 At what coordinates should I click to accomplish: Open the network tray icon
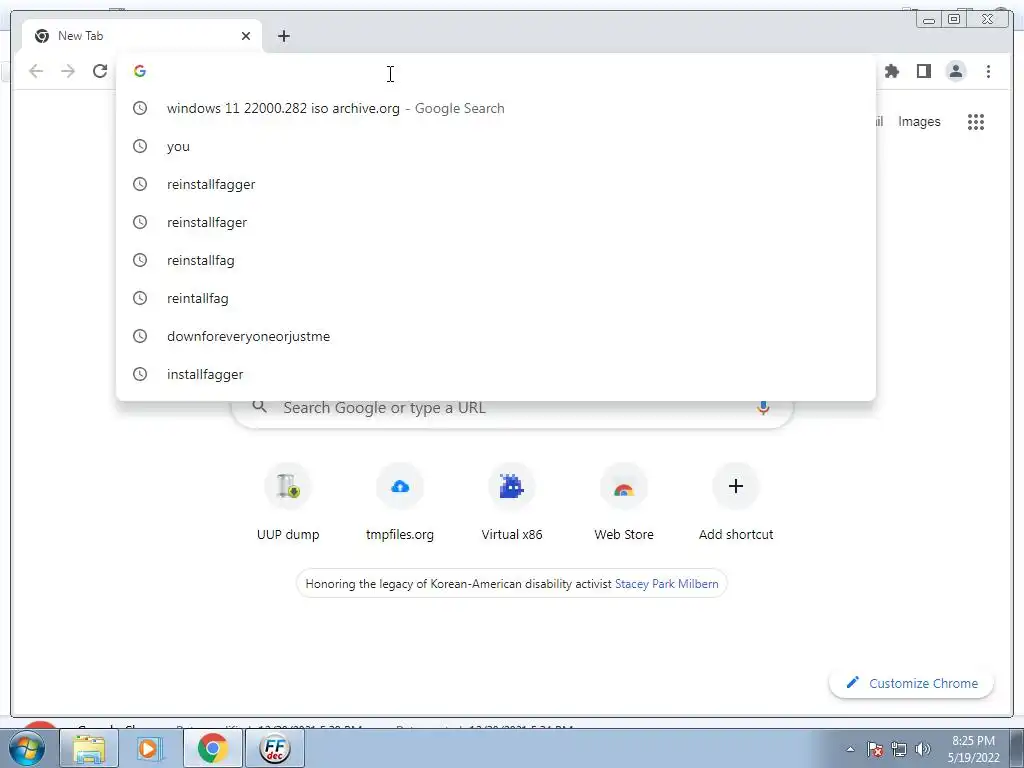click(x=899, y=749)
